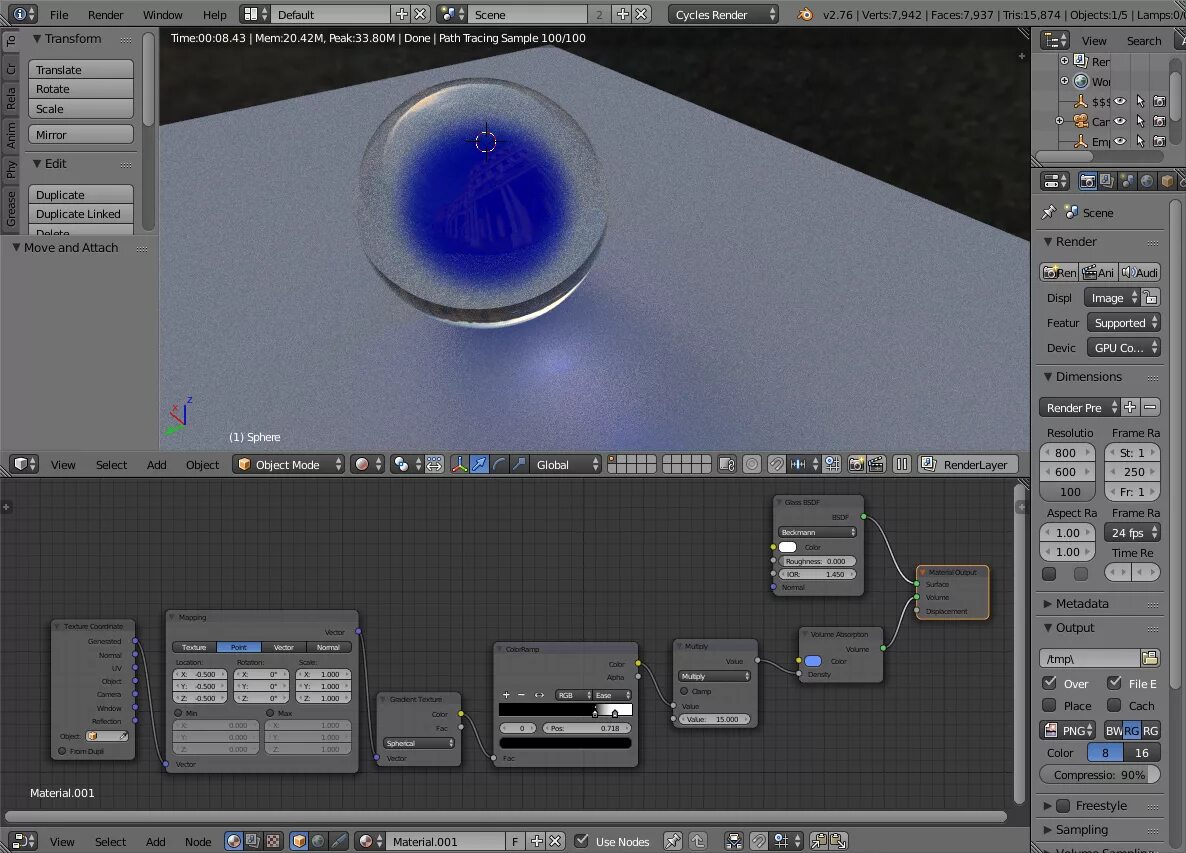Enable the Cach checkbox in Output

[x=1114, y=706]
